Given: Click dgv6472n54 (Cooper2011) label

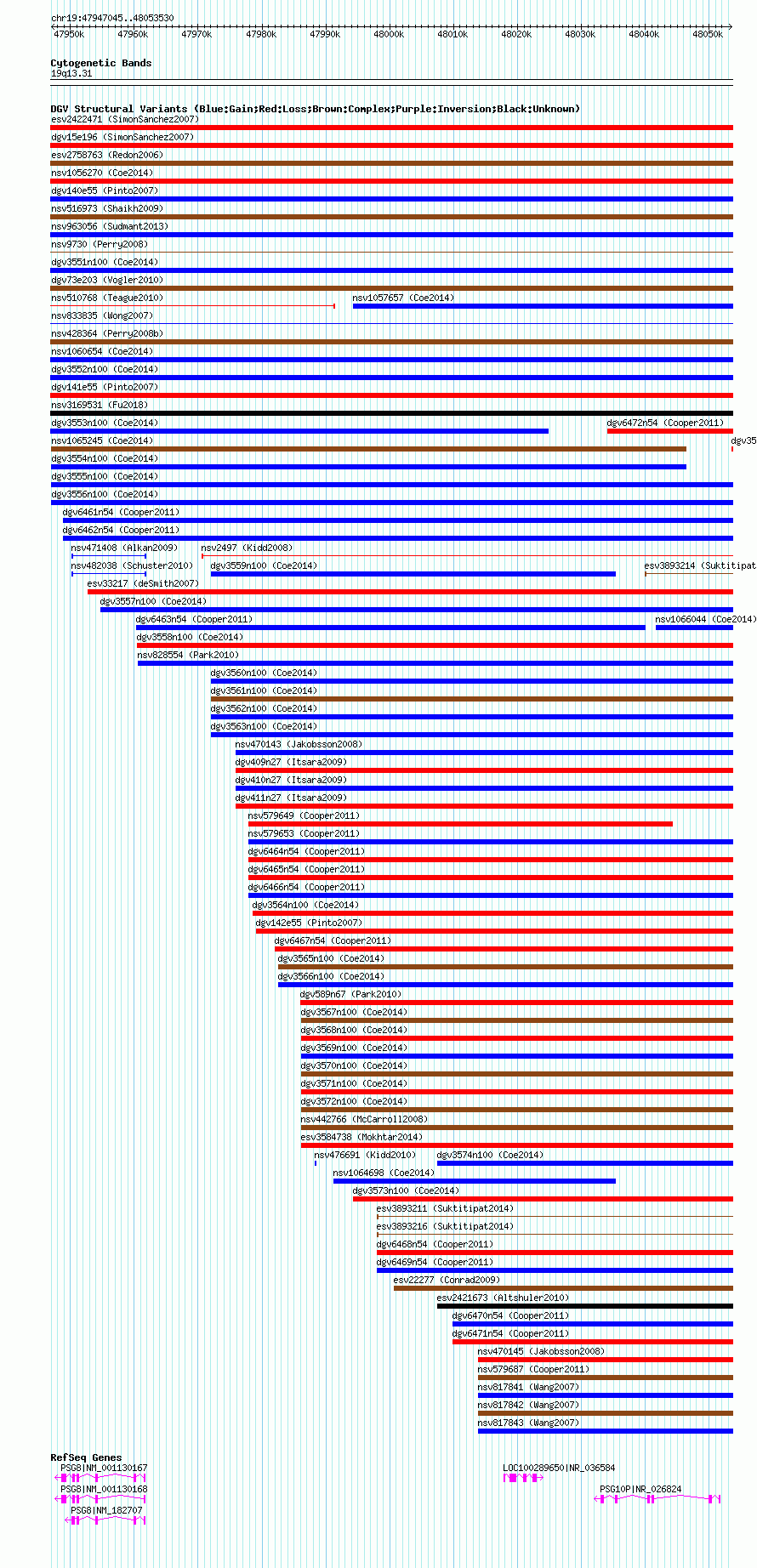Looking at the screenshot, I should (665, 423).
